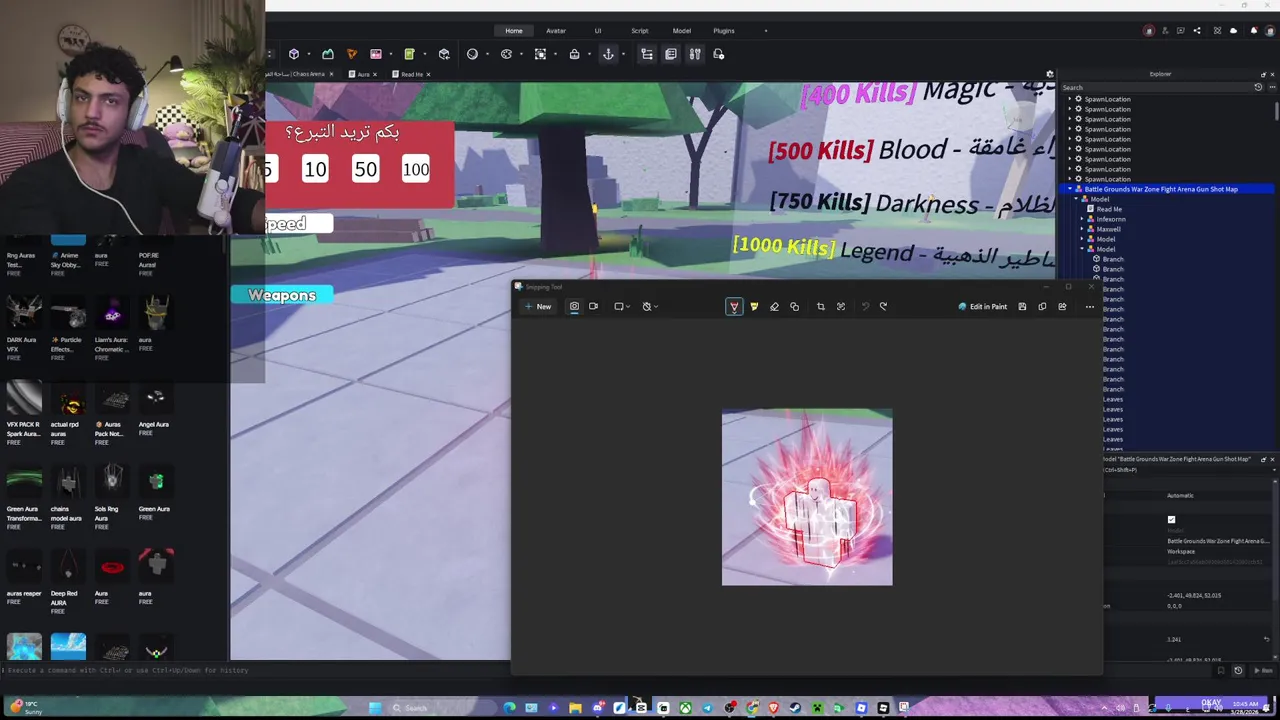This screenshot has height=720, width=1280.
Task: Switch to the Home ribbon tab
Action: pyautogui.click(x=514, y=31)
